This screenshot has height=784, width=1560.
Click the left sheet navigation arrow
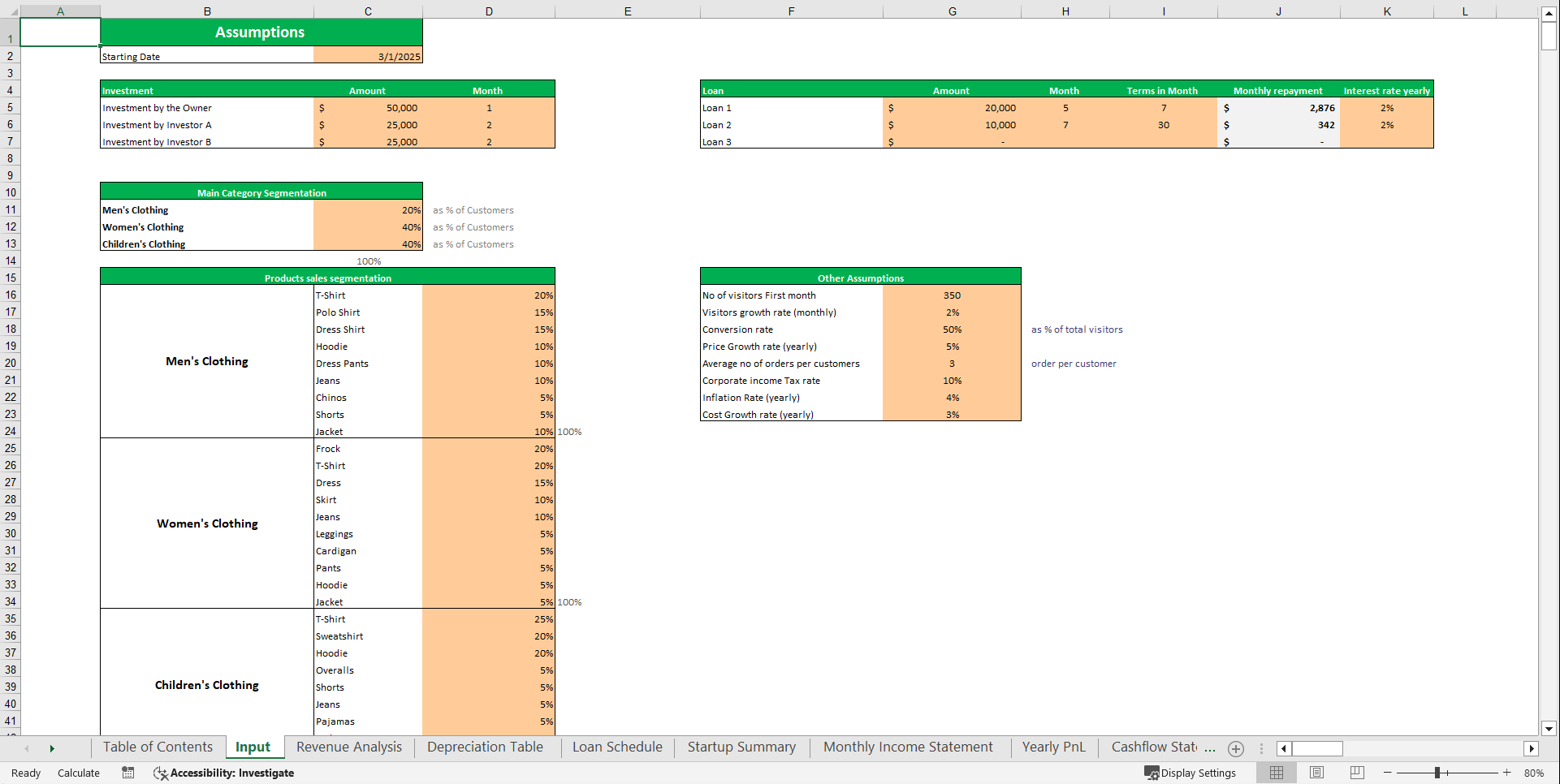coord(26,747)
